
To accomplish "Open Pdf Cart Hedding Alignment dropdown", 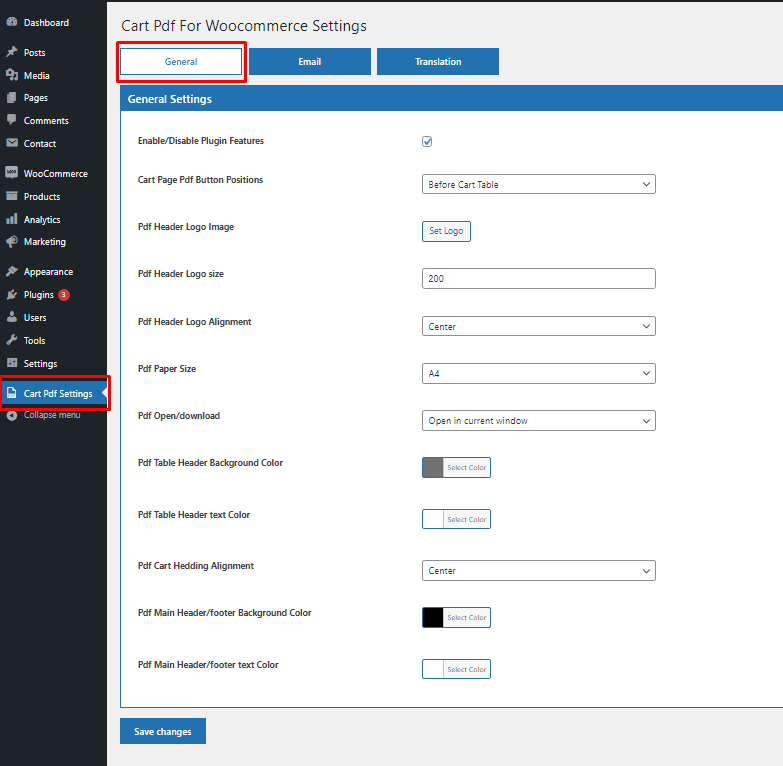I will pyautogui.click(x=538, y=570).
